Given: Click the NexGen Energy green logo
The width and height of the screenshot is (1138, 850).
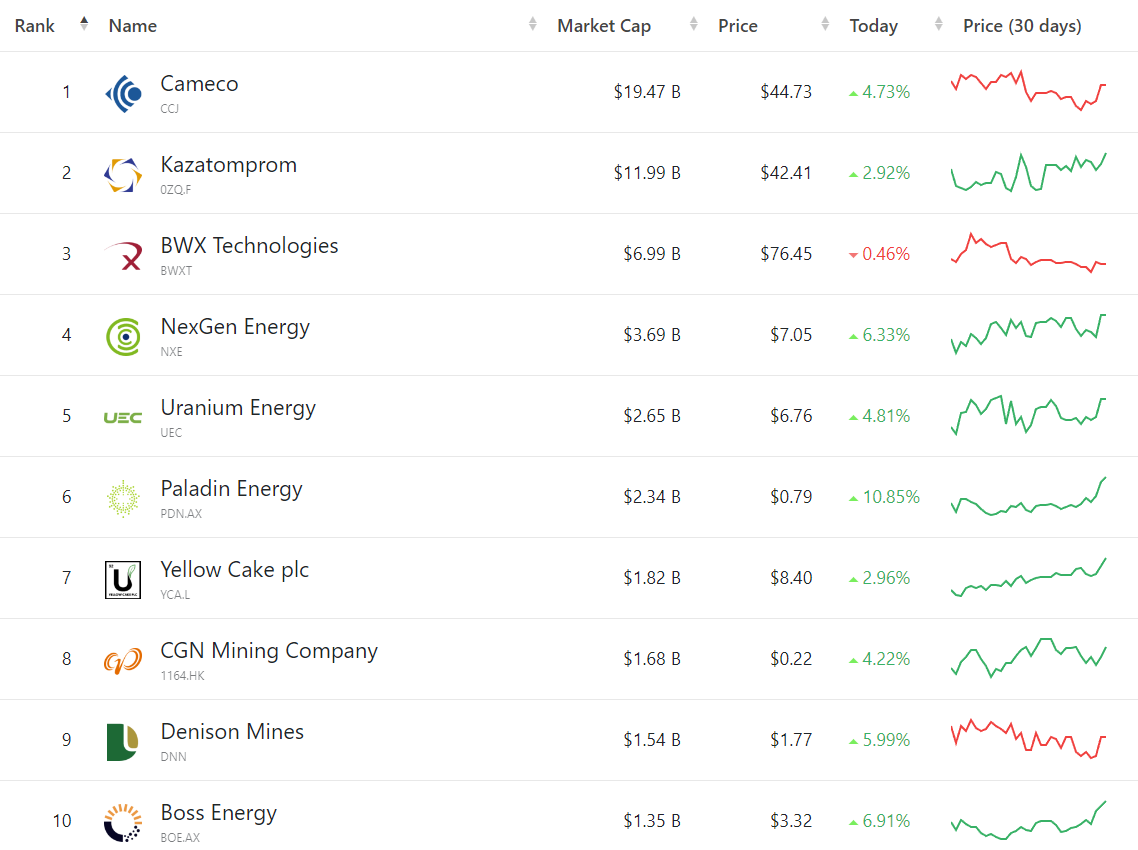Looking at the screenshot, I should click(x=123, y=337).
